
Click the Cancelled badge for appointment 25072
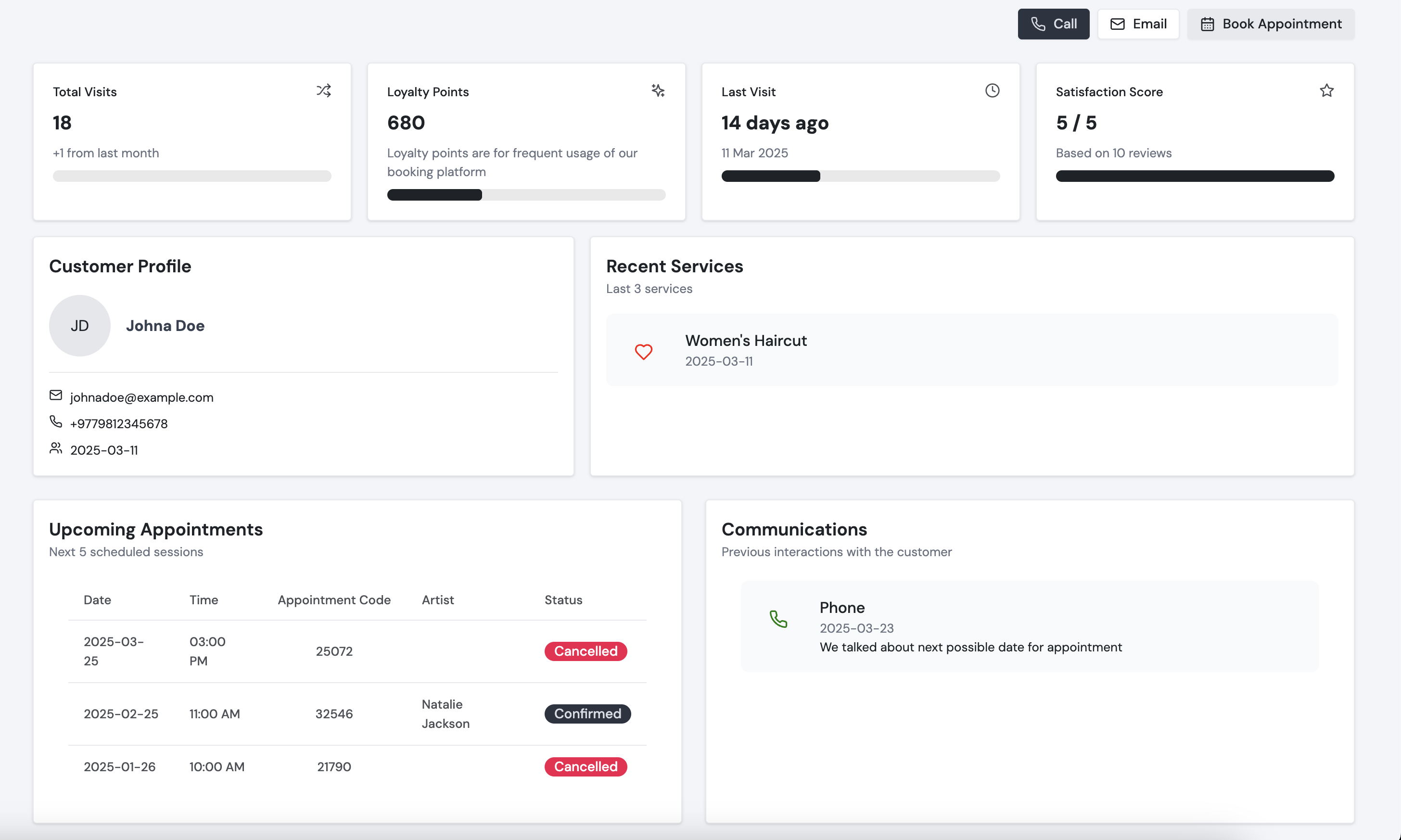tap(586, 651)
